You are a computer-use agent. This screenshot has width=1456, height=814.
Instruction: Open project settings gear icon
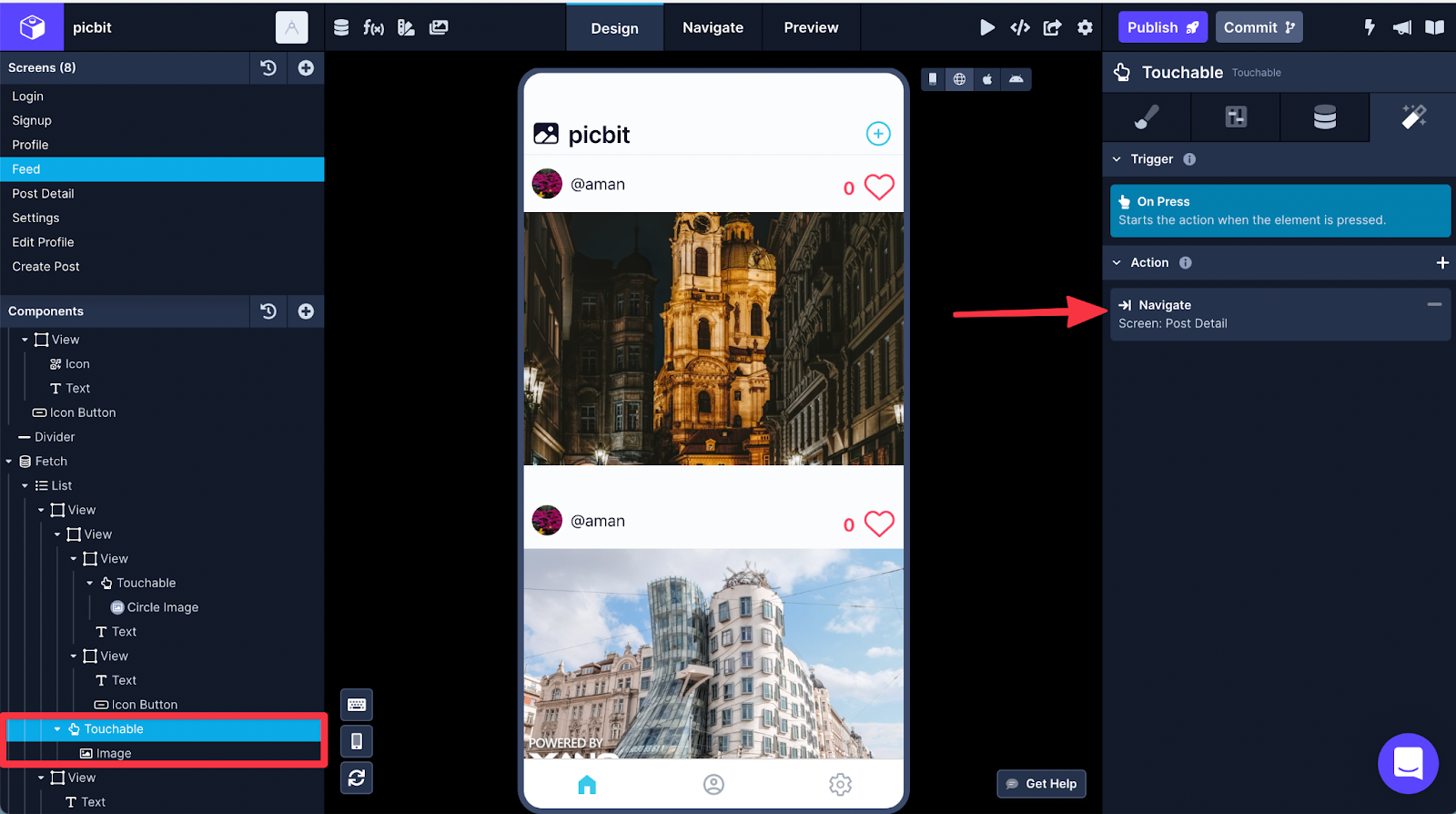[x=1085, y=27]
